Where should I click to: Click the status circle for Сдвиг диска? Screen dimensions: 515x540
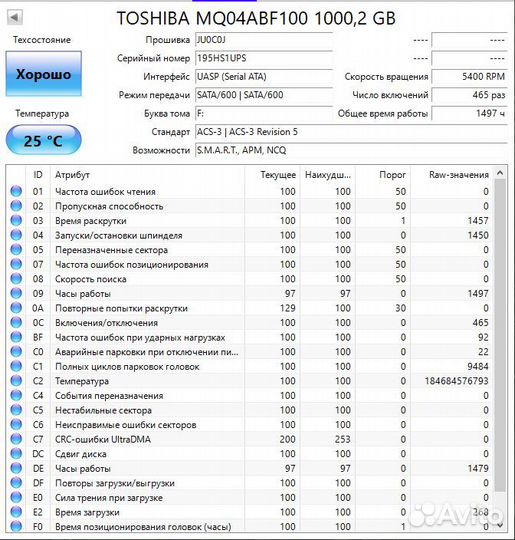(16, 454)
